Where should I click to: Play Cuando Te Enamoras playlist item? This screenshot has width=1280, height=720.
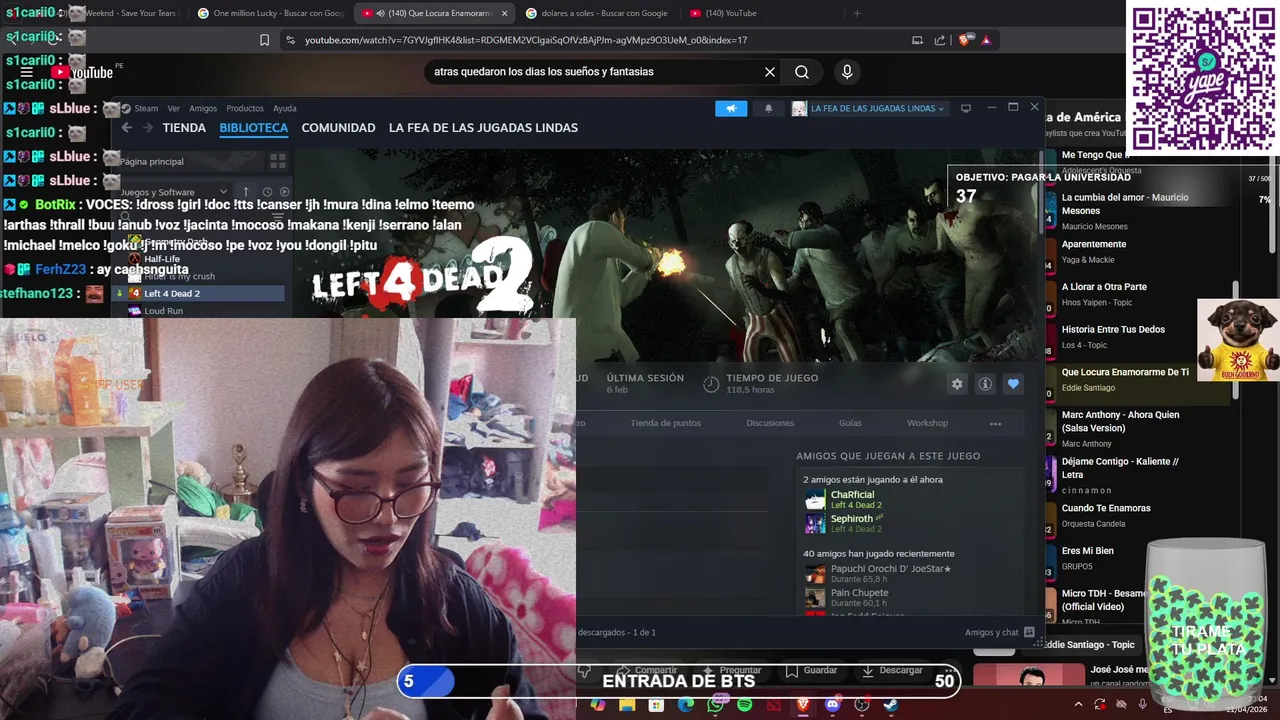click(x=1136, y=515)
